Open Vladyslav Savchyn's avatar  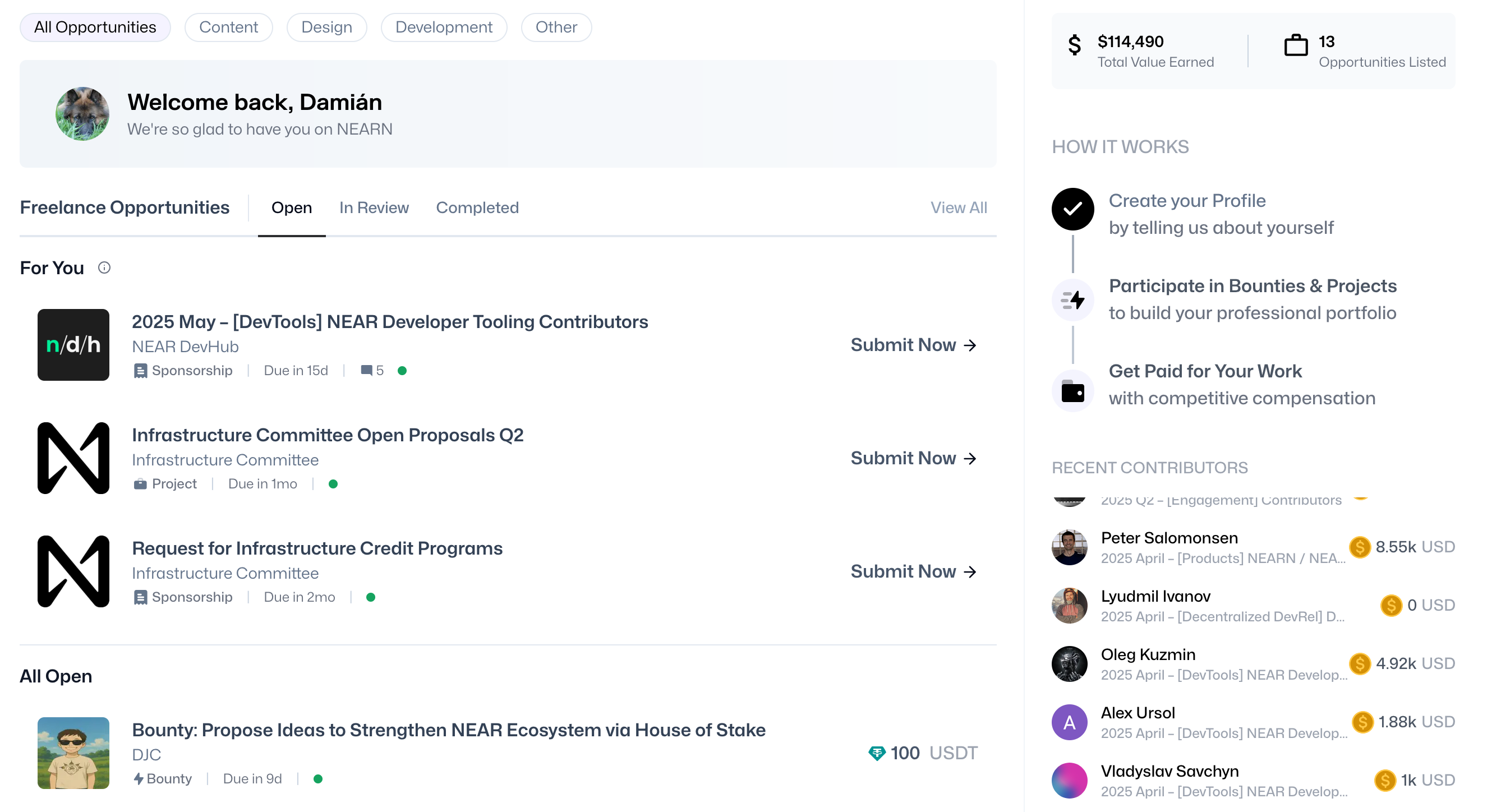1069,781
